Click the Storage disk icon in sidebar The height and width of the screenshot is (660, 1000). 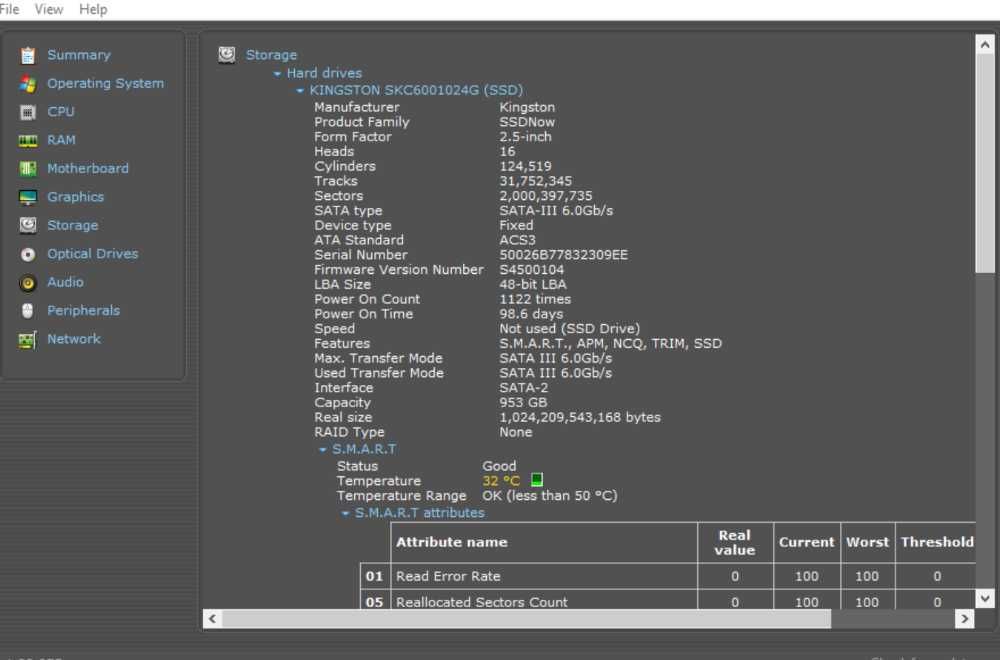(27, 225)
